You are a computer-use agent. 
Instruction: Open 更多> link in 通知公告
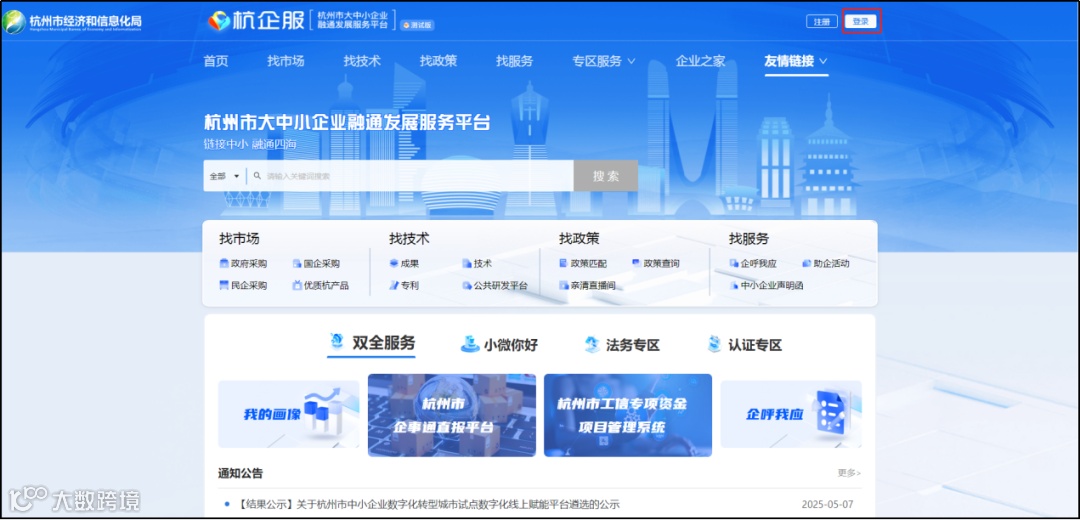point(849,473)
